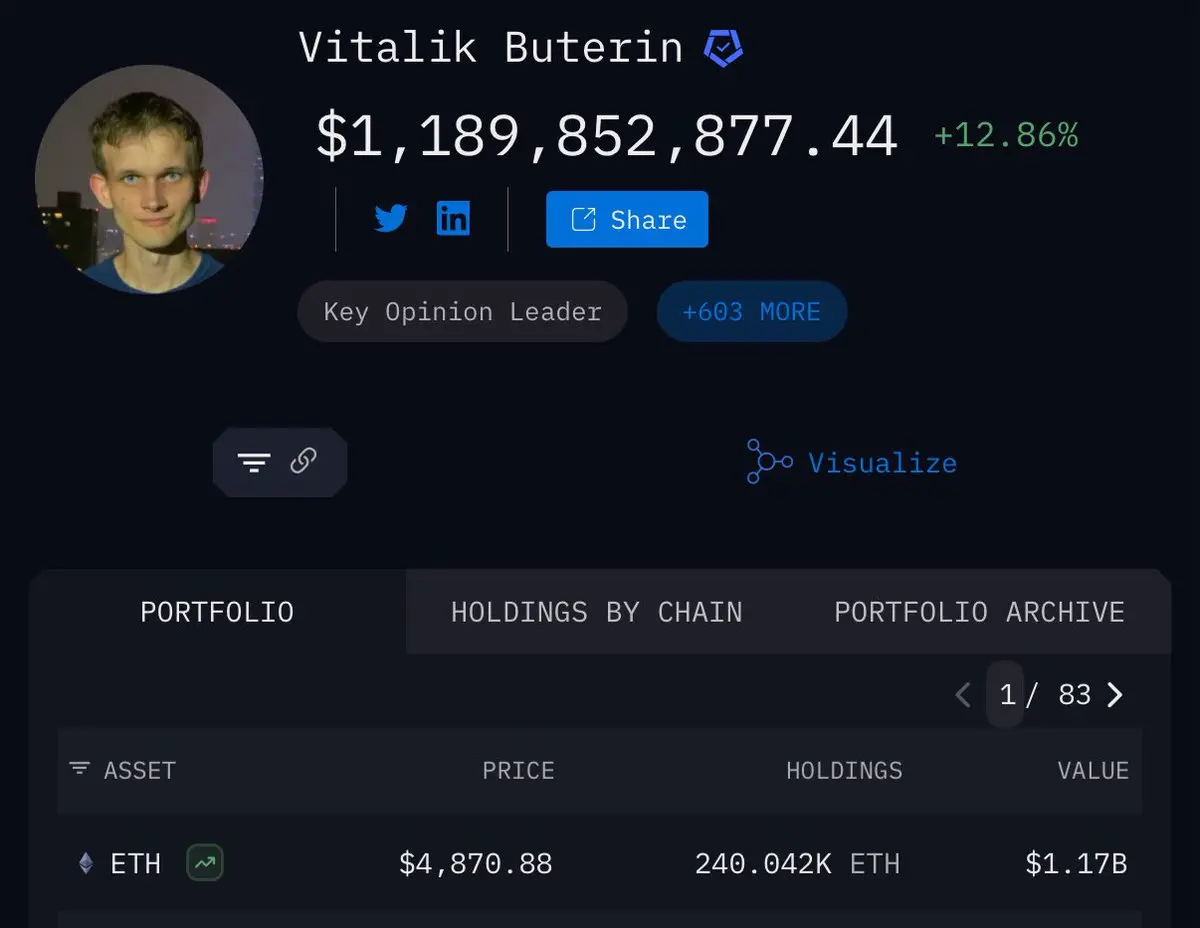1200x928 pixels.
Task: Select the PORTFOLIO tab
Action: point(217,612)
